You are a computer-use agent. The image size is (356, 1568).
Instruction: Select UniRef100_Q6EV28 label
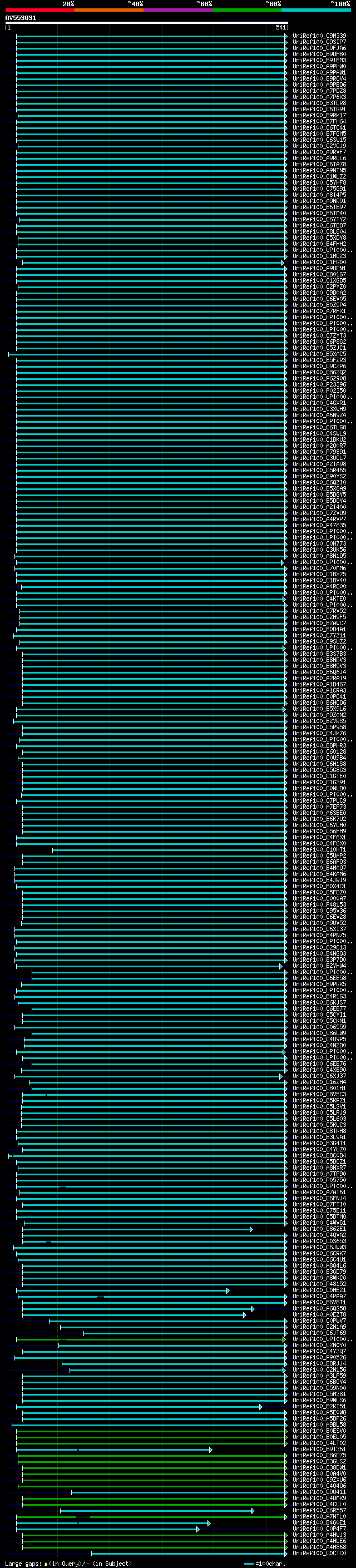[x=319, y=917]
